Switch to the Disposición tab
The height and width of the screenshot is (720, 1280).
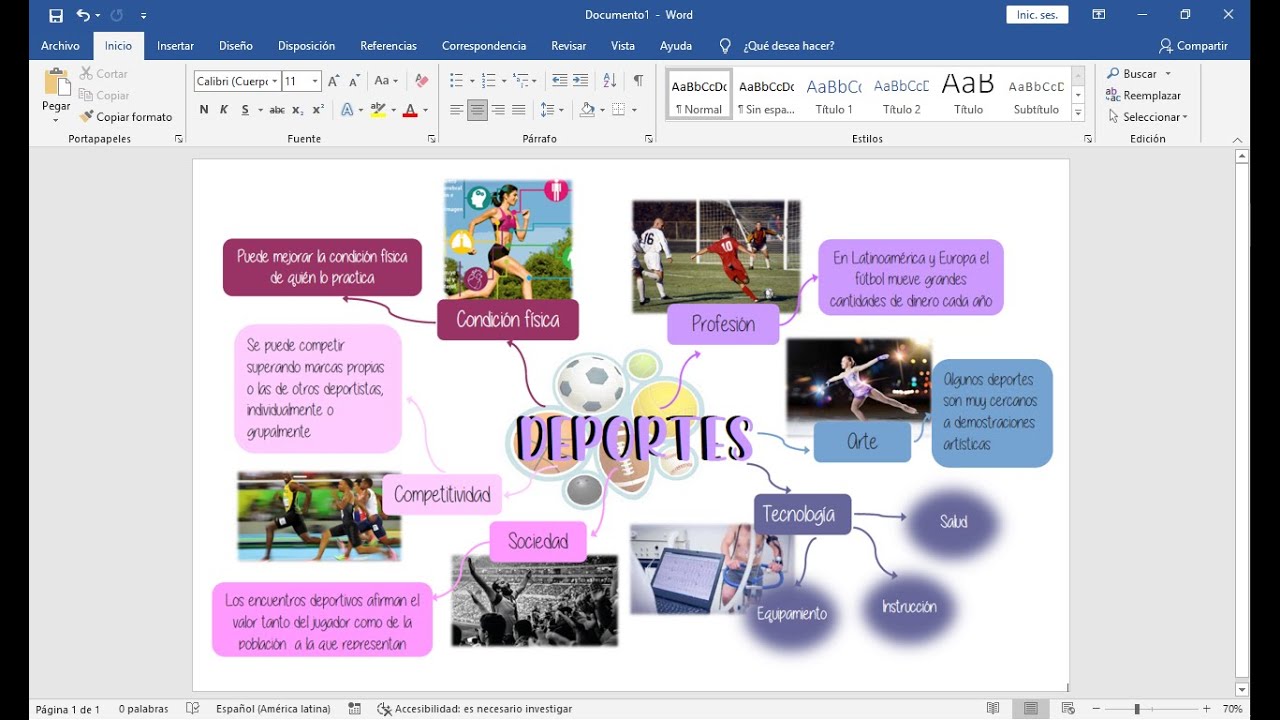tap(306, 46)
